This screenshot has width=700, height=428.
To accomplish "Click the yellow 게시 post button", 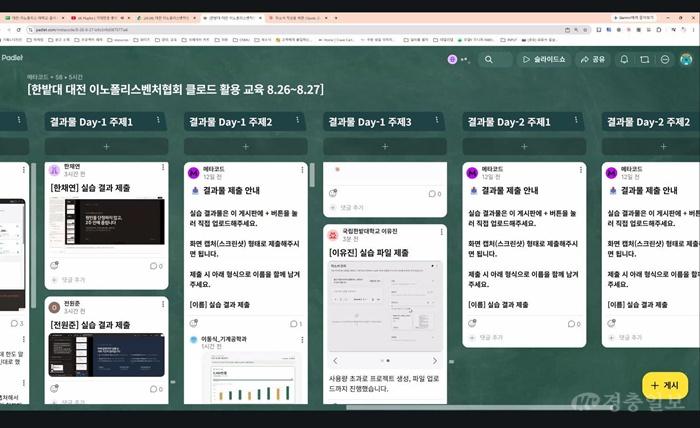I will (665, 385).
